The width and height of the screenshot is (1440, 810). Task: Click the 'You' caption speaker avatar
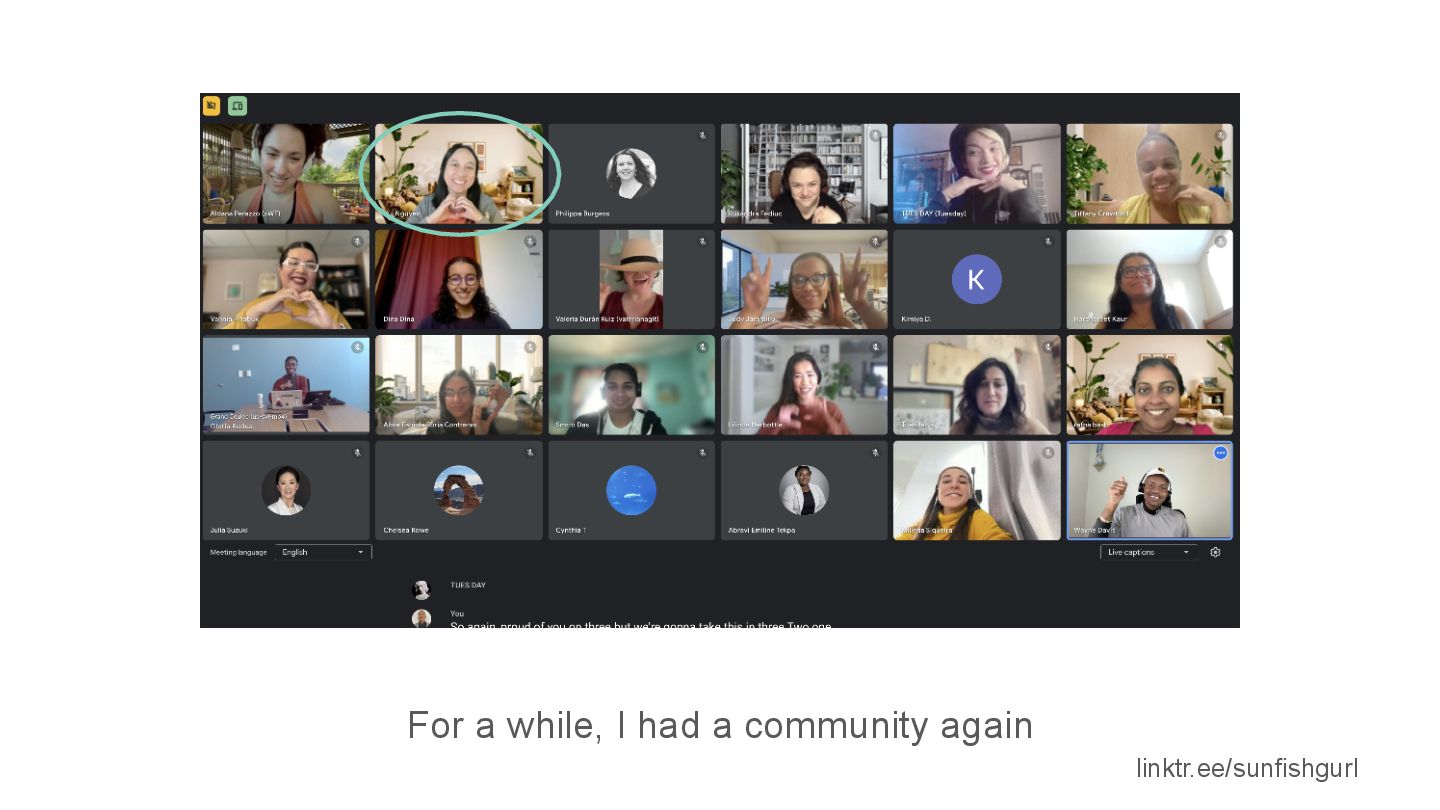[422, 619]
